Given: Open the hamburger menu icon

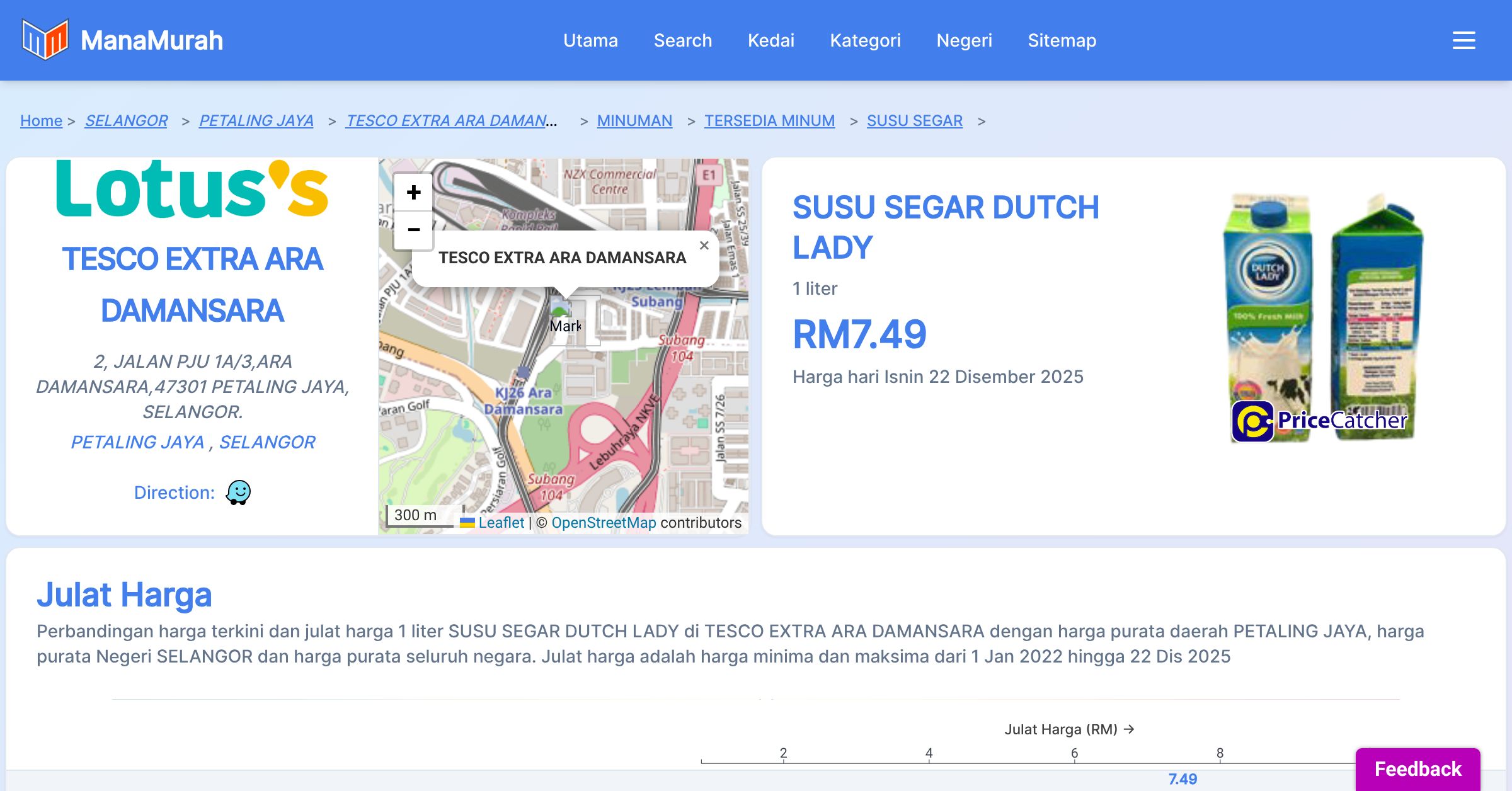Looking at the screenshot, I should coord(1463,40).
